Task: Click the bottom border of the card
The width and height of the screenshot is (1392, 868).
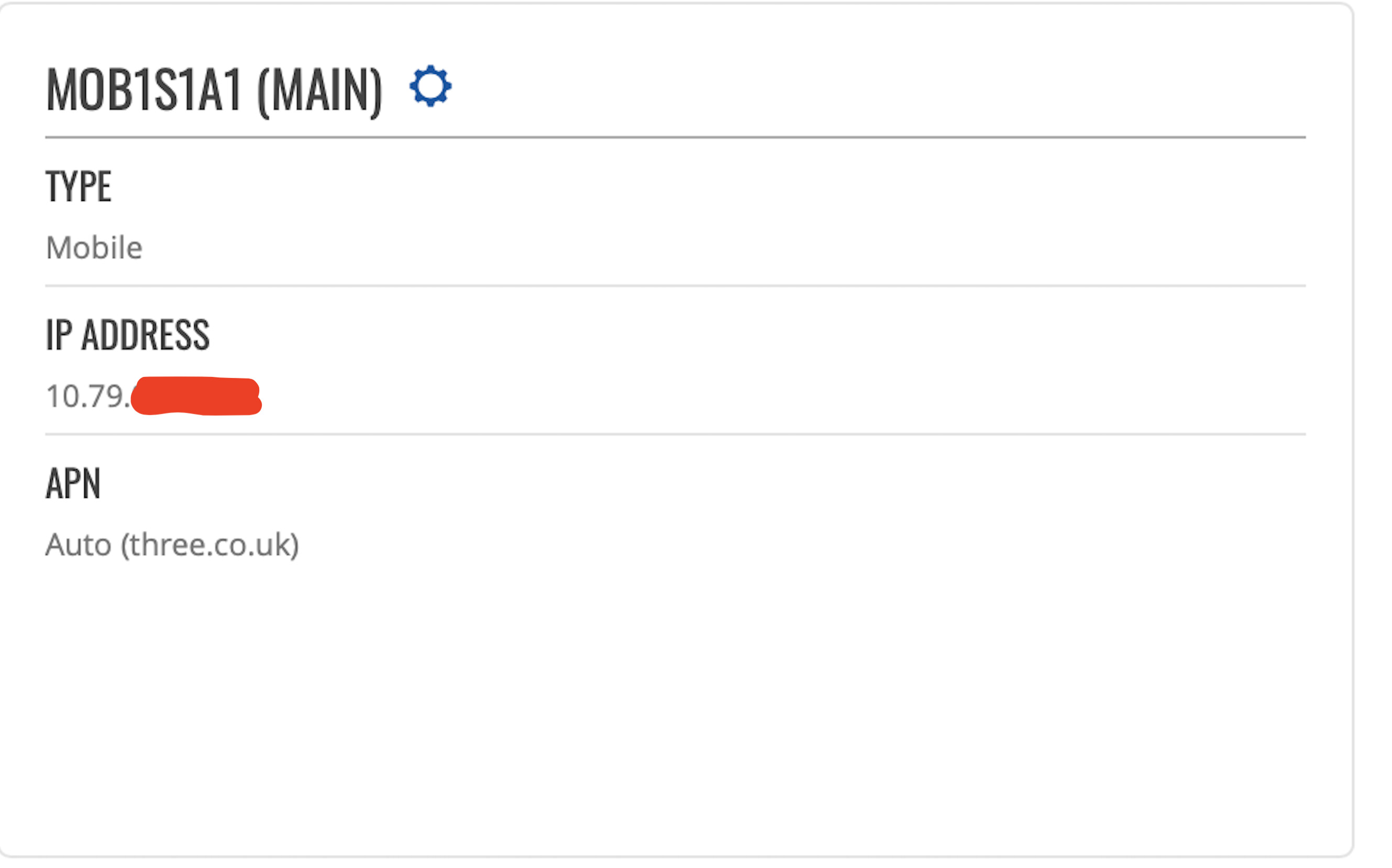Action: tap(676, 856)
